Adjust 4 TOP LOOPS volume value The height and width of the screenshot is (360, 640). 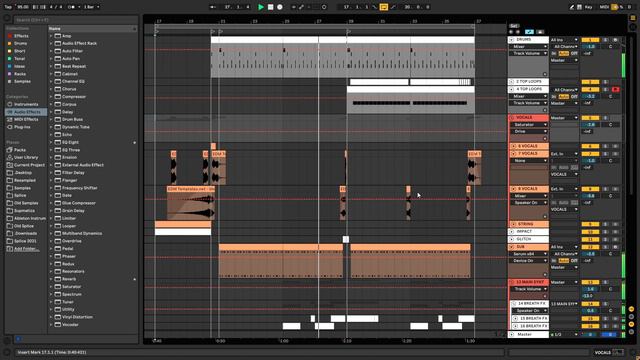[590, 96]
